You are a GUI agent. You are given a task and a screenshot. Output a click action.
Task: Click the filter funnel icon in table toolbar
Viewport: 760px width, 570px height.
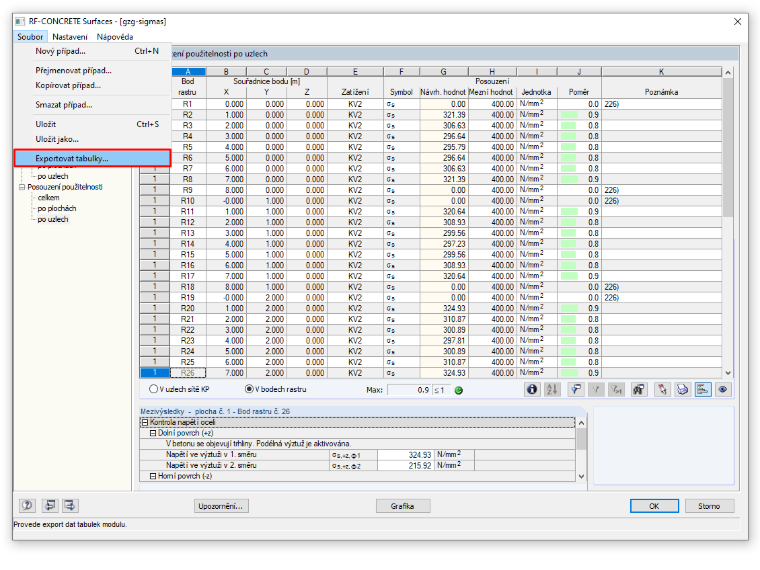tap(575, 389)
